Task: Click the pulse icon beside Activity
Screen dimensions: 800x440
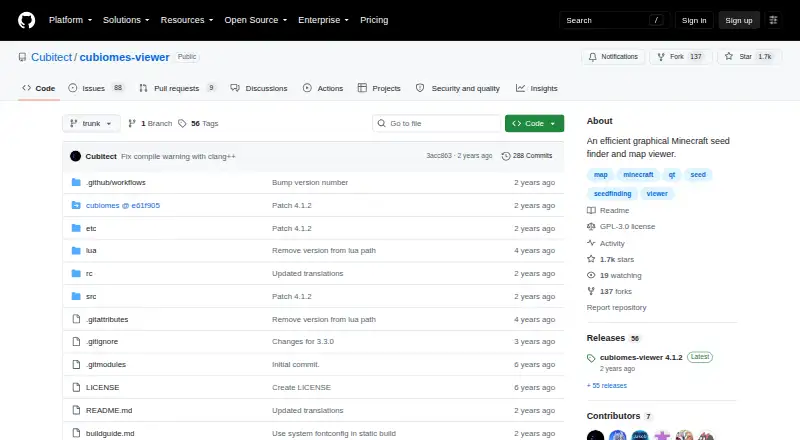Action: [591, 243]
